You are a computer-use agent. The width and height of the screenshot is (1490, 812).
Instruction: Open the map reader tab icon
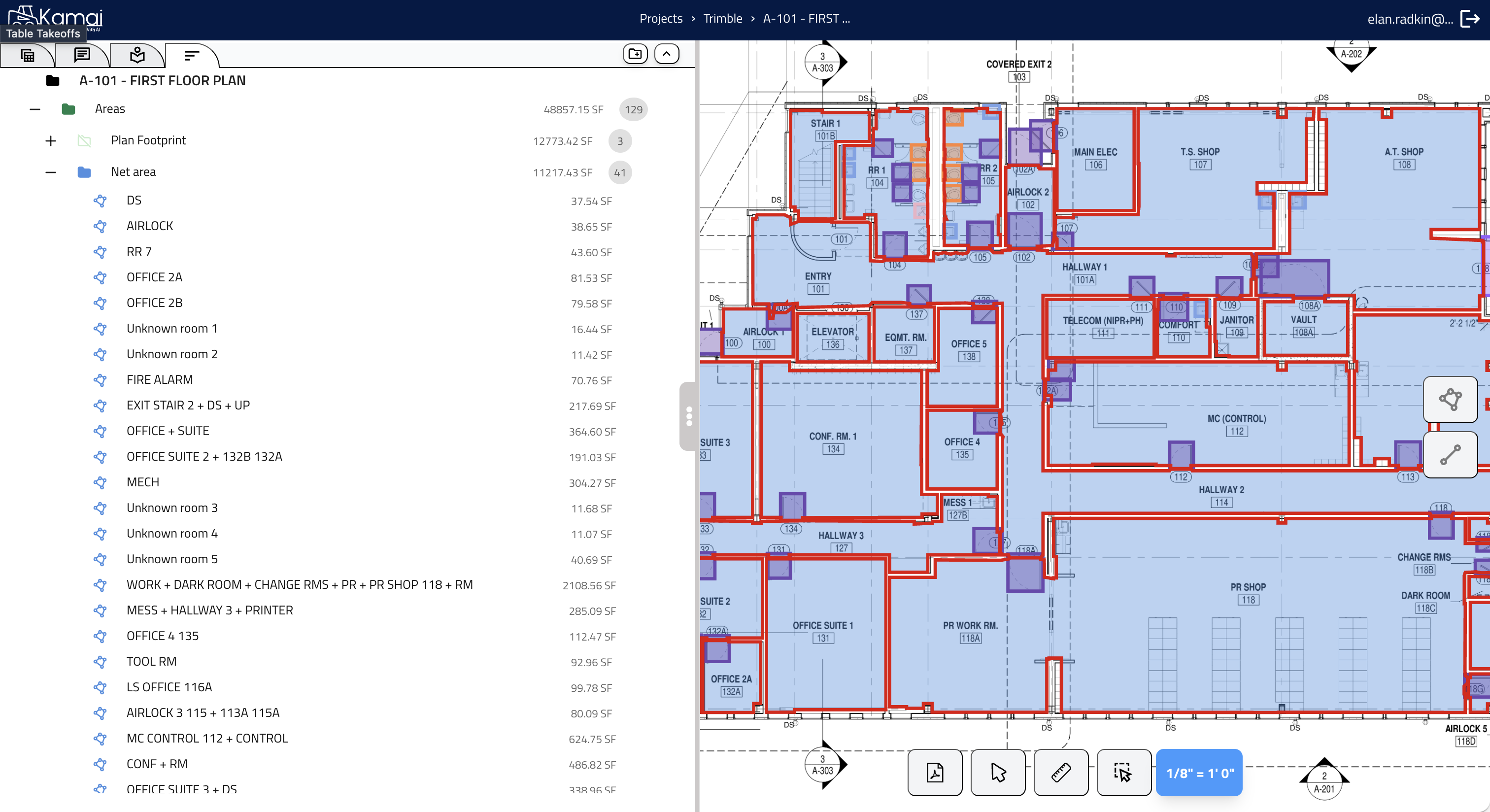point(137,56)
